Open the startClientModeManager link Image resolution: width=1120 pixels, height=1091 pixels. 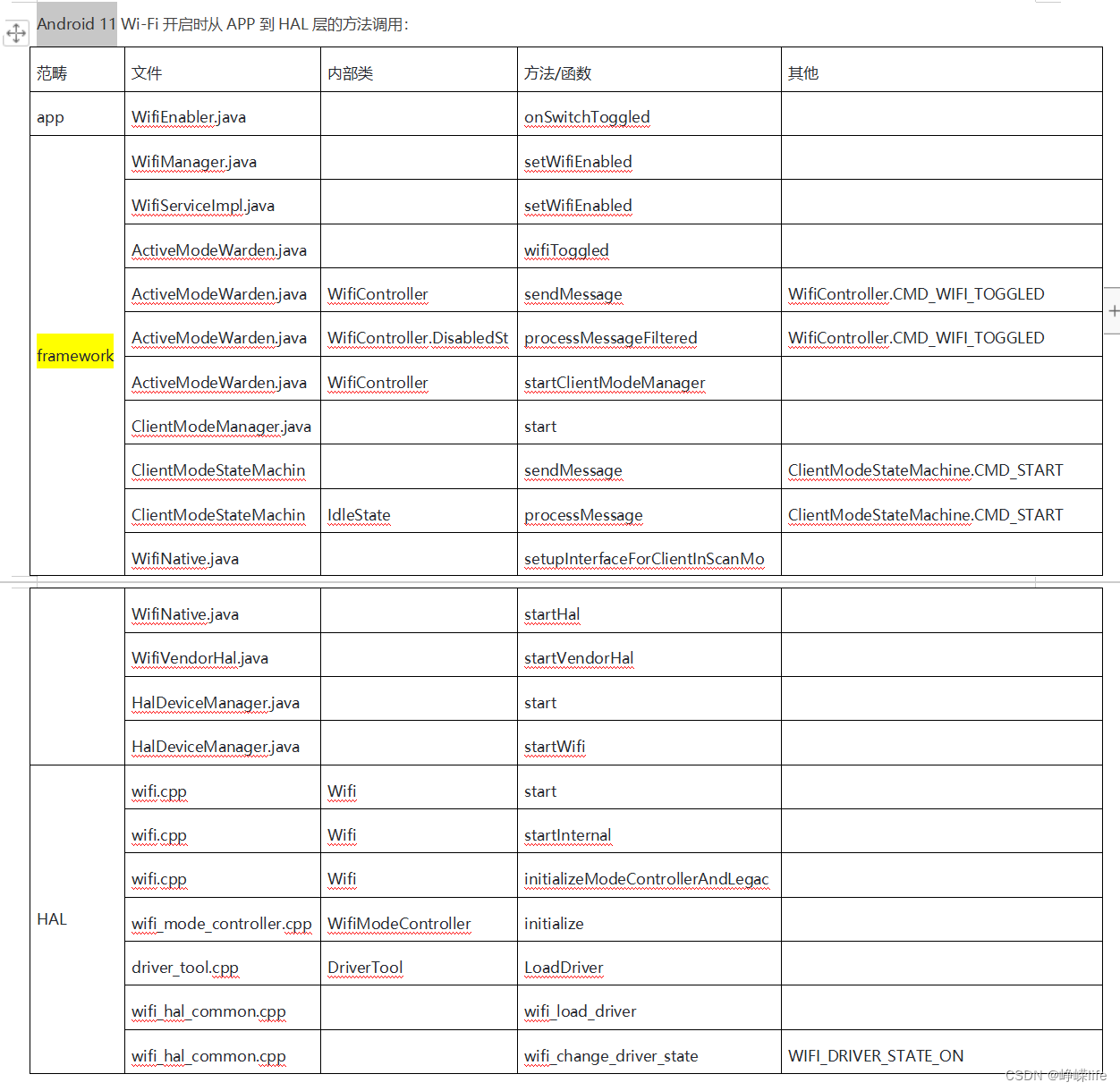coord(615,383)
